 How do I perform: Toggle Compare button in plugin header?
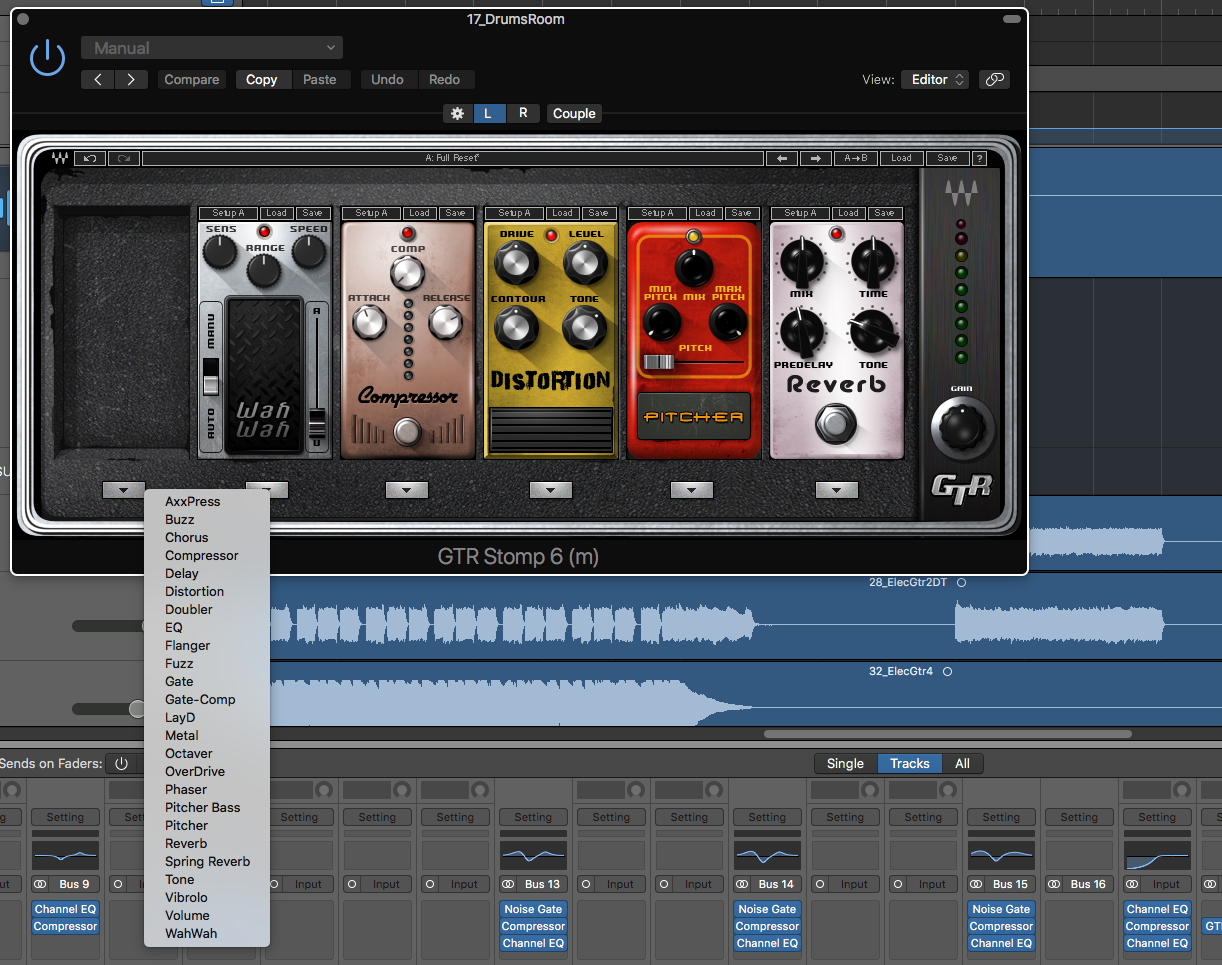point(192,80)
